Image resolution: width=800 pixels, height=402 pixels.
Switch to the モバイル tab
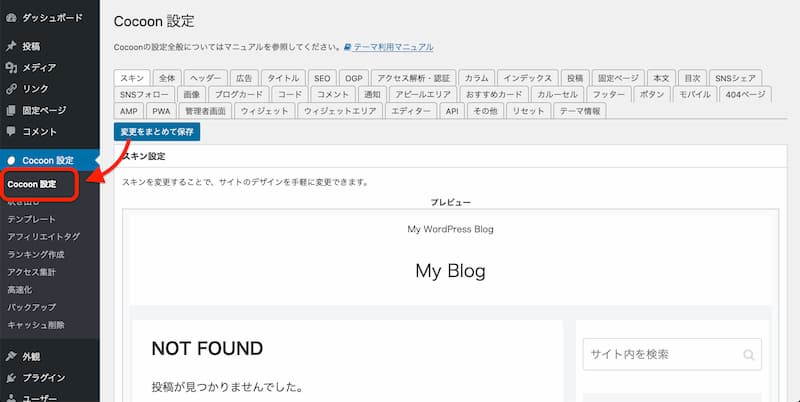point(694,94)
